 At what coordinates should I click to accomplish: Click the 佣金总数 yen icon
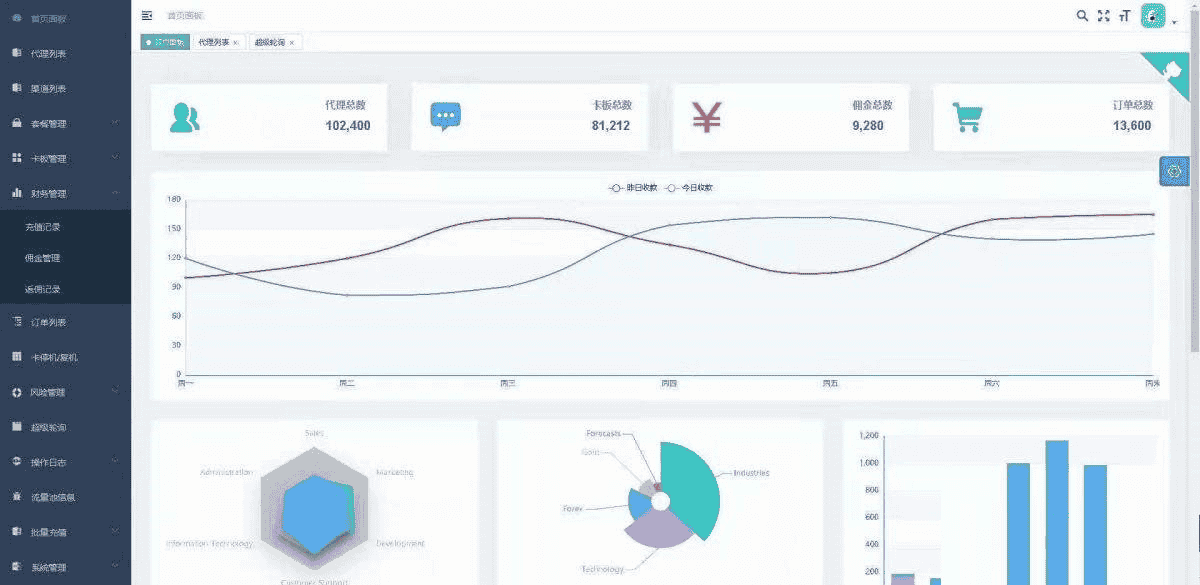707,118
